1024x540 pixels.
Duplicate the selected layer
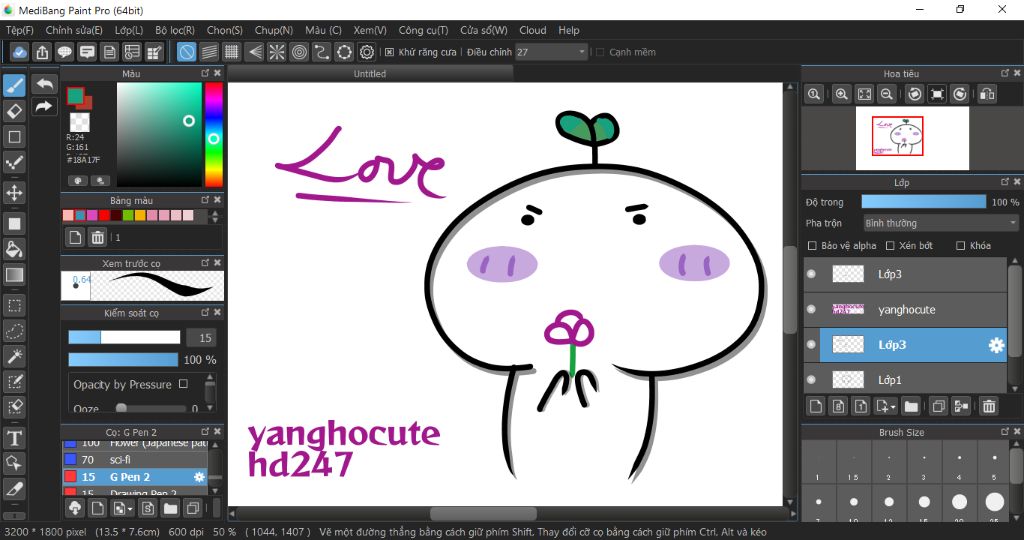(938, 406)
